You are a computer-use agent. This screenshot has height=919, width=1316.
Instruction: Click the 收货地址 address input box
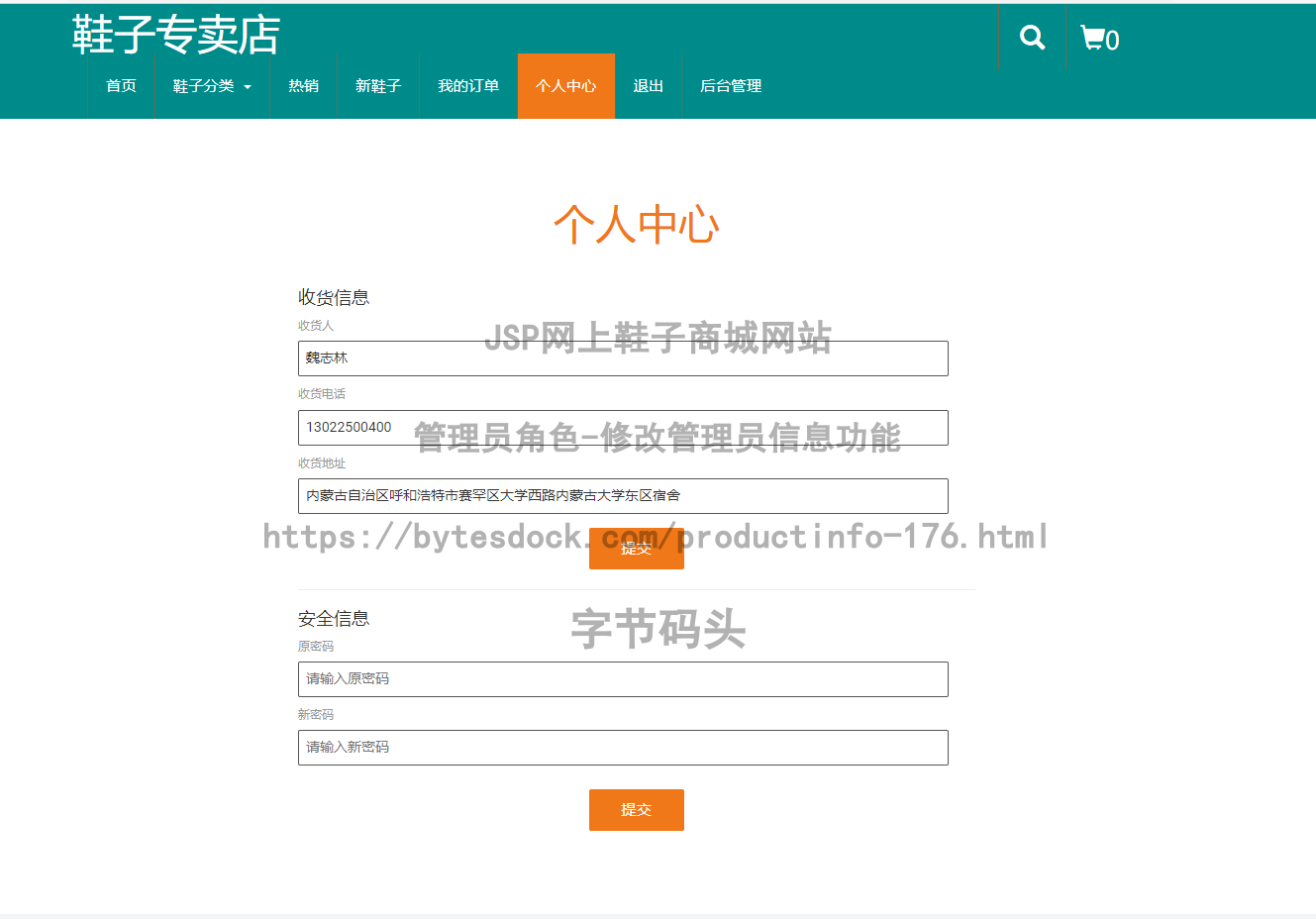pos(623,495)
